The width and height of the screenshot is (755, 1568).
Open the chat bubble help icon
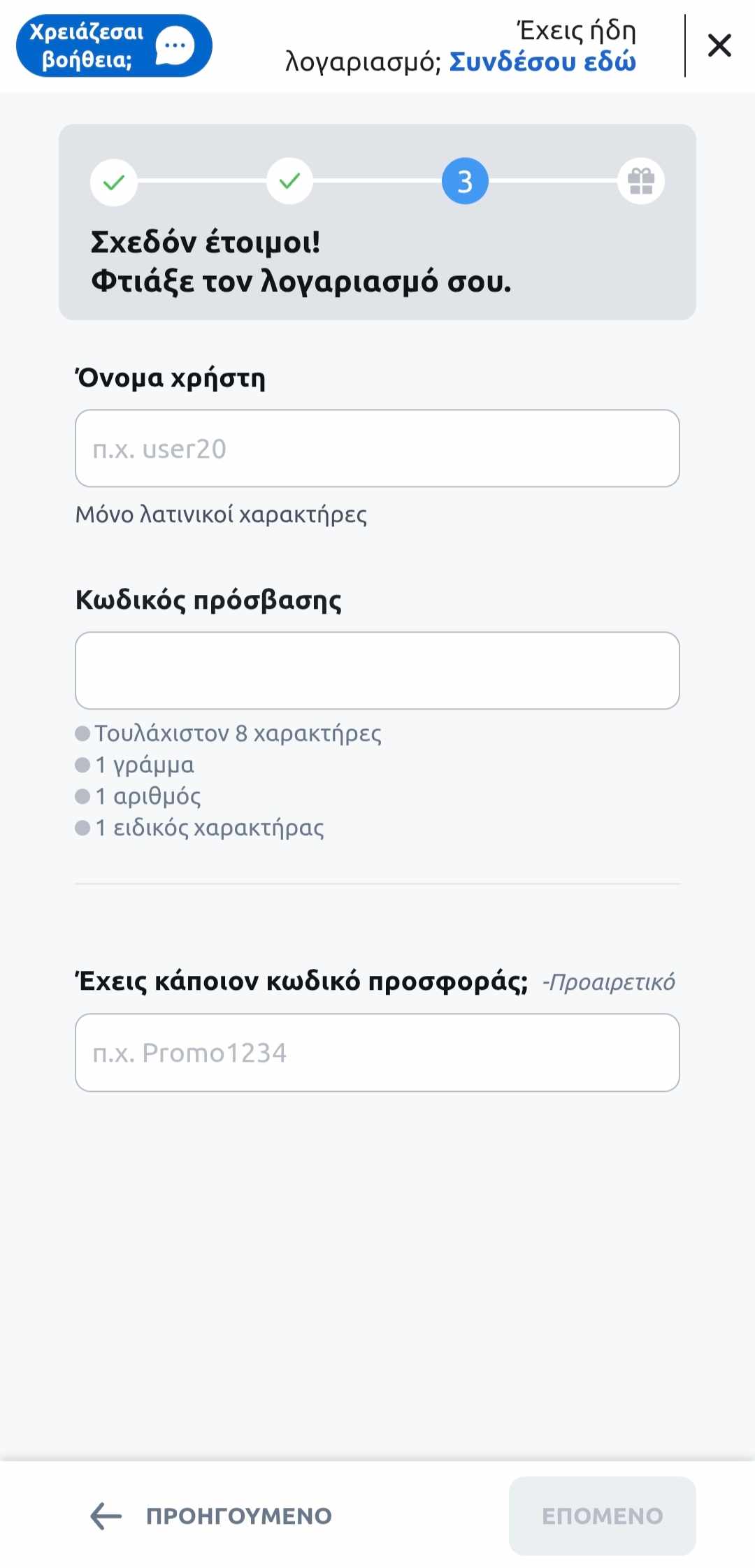tap(175, 46)
